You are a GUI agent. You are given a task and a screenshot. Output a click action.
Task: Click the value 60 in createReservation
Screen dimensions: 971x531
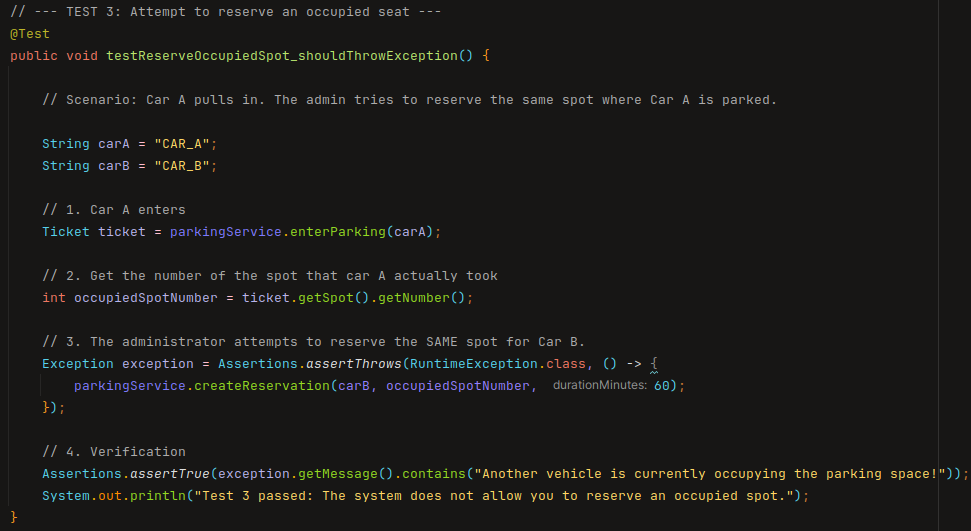pyautogui.click(x=662, y=386)
